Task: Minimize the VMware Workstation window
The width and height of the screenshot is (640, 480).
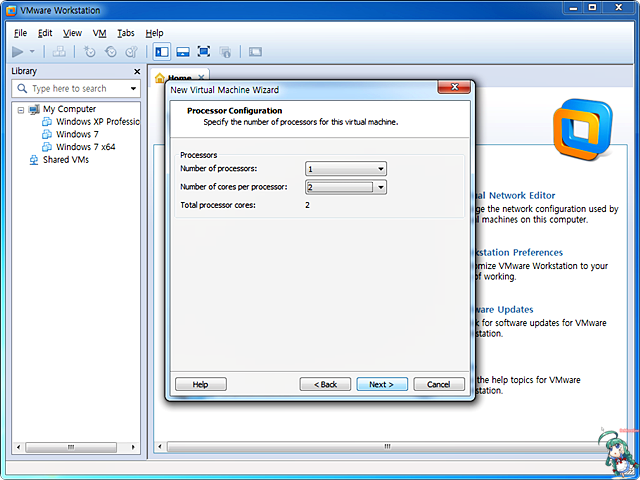Action: tap(573, 8)
